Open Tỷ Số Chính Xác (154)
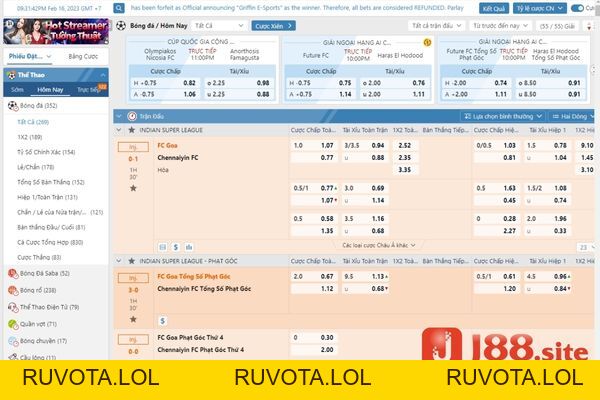 46,152
